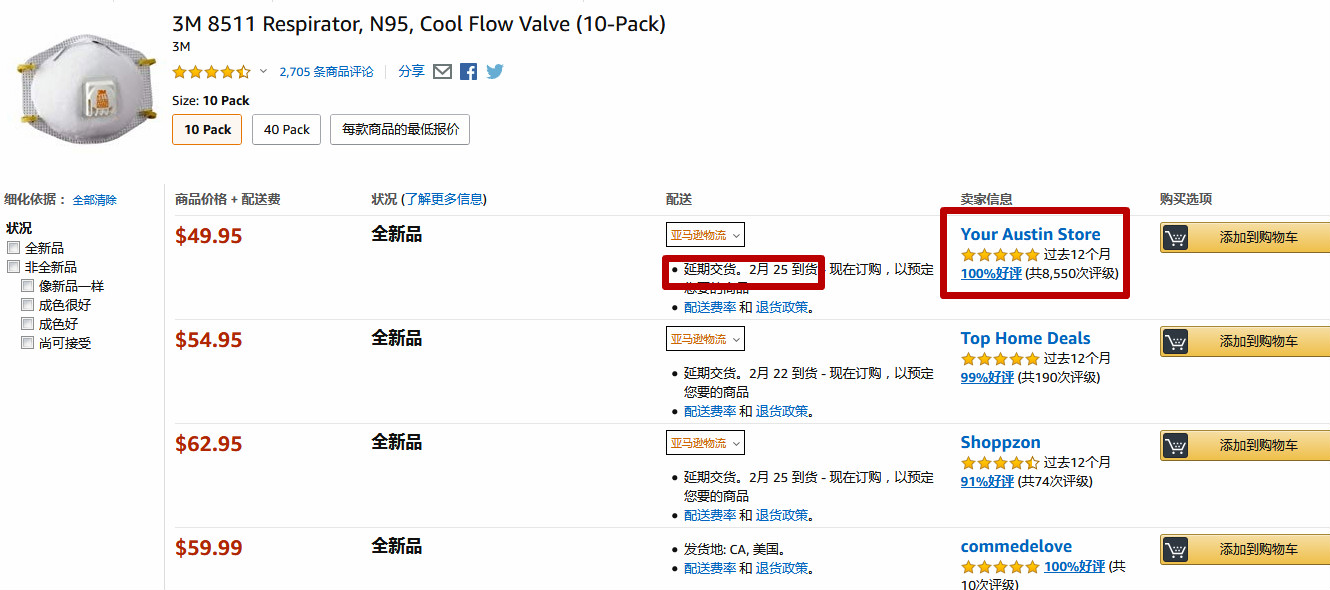Check the 全新品 filter checkbox

14,248
